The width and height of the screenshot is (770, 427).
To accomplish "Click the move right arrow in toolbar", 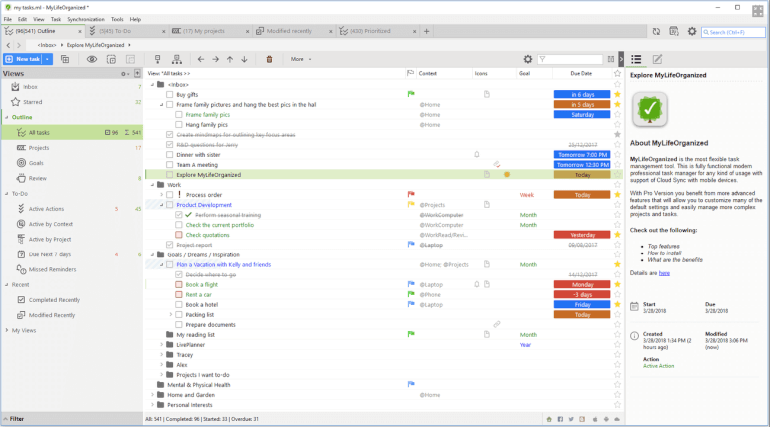I will (216, 59).
